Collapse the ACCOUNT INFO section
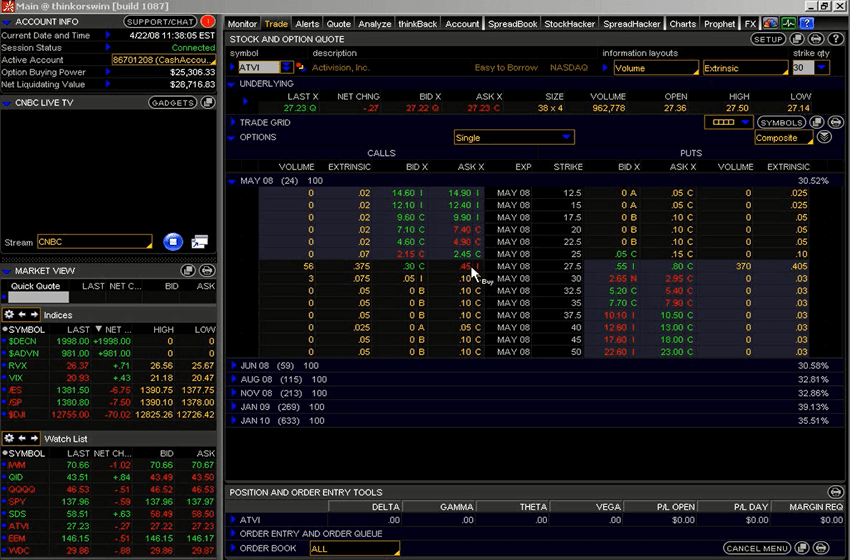This screenshot has width=850, height=560. tap(7, 22)
